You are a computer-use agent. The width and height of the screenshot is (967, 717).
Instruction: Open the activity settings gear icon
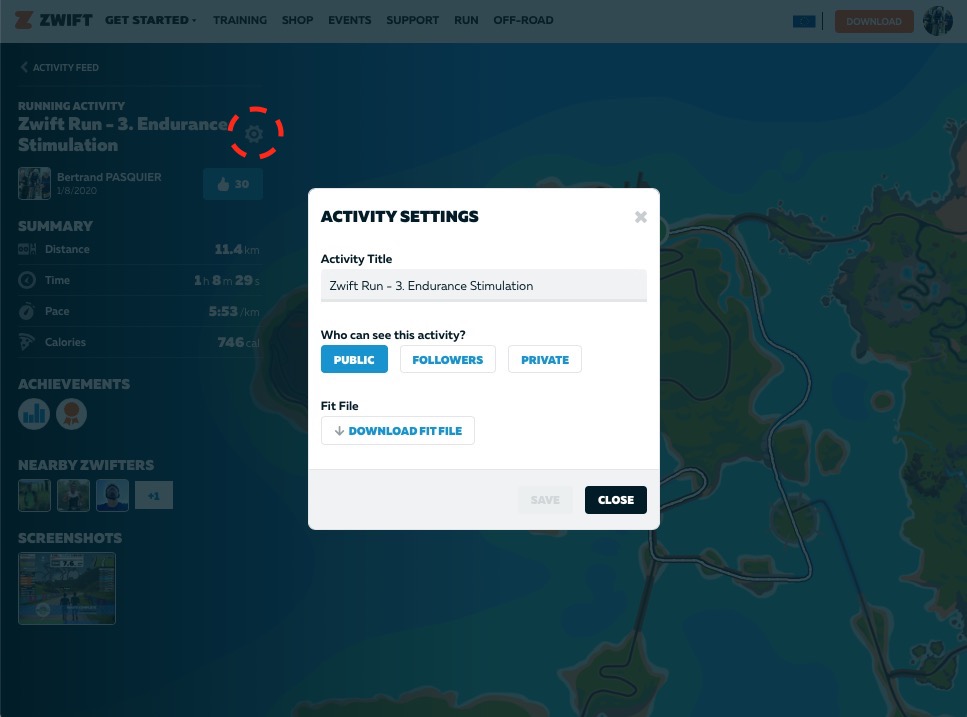[254, 133]
